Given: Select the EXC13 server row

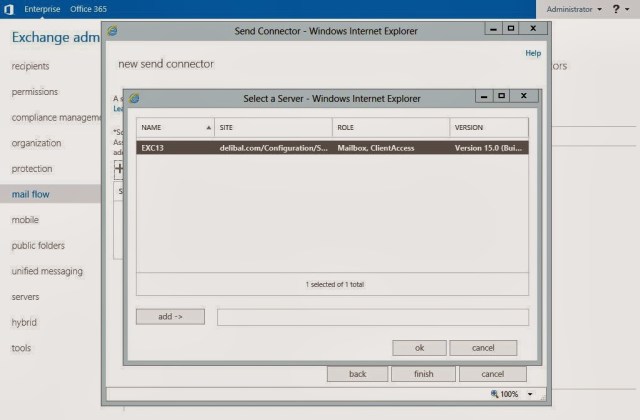Looking at the screenshot, I should pyautogui.click(x=332, y=148).
